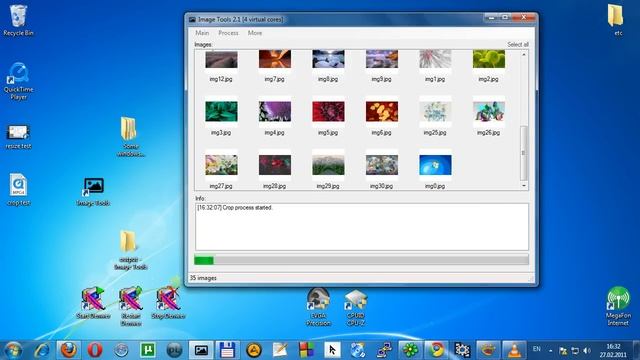Select the EVGA Precision desktop shortcut
The image size is (640, 360).
pos(318,307)
